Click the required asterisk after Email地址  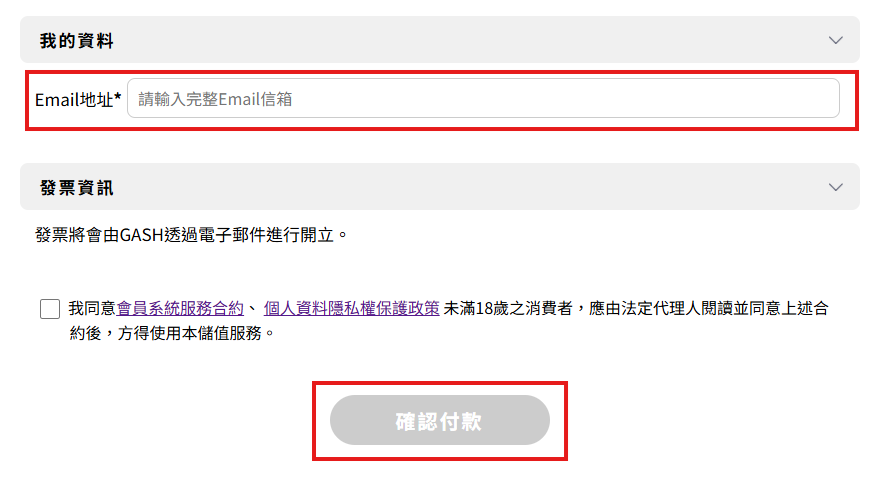click(118, 97)
